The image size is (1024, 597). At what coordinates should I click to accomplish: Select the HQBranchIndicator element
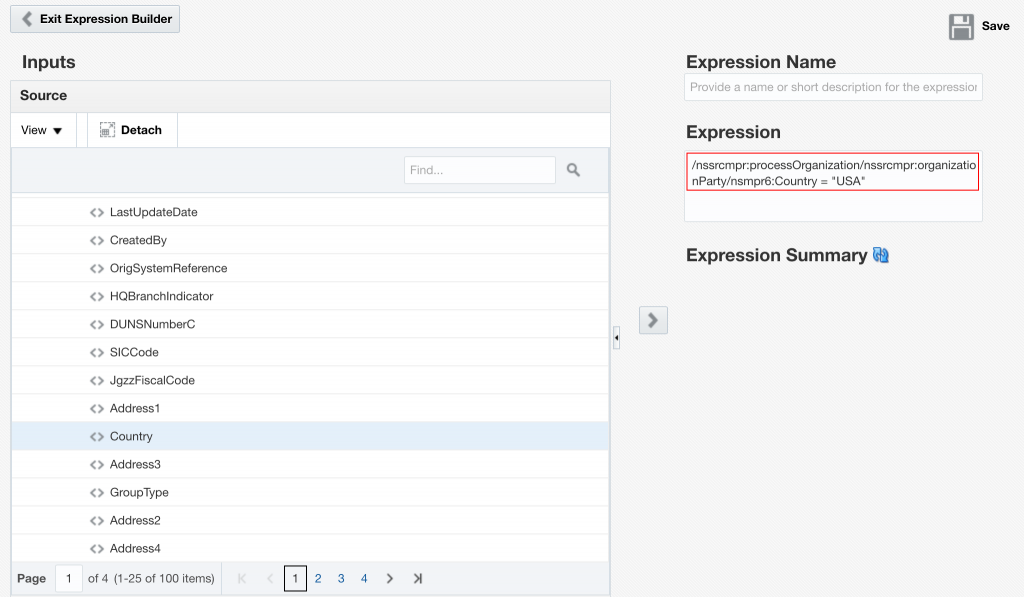tap(161, 296)
